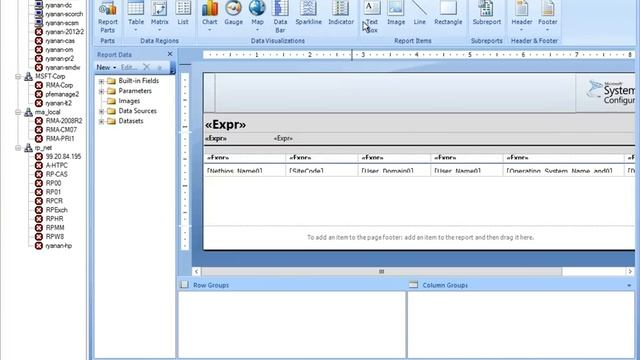The width and height of the screenshot is (640, 360).
Task: Collapse the rma_local network node
Action: (18, 112)
